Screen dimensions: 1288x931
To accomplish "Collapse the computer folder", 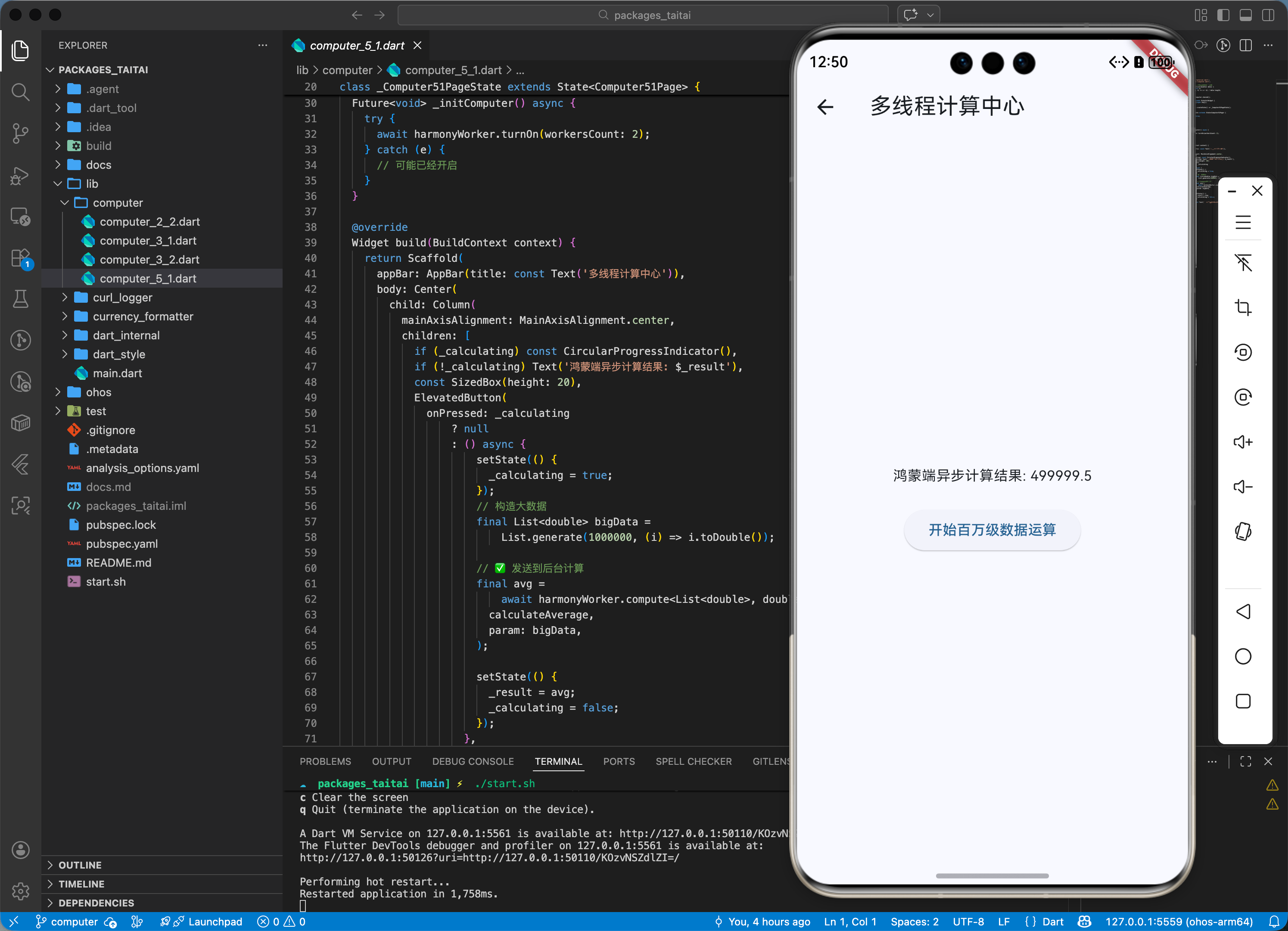I will click(118, 203).
